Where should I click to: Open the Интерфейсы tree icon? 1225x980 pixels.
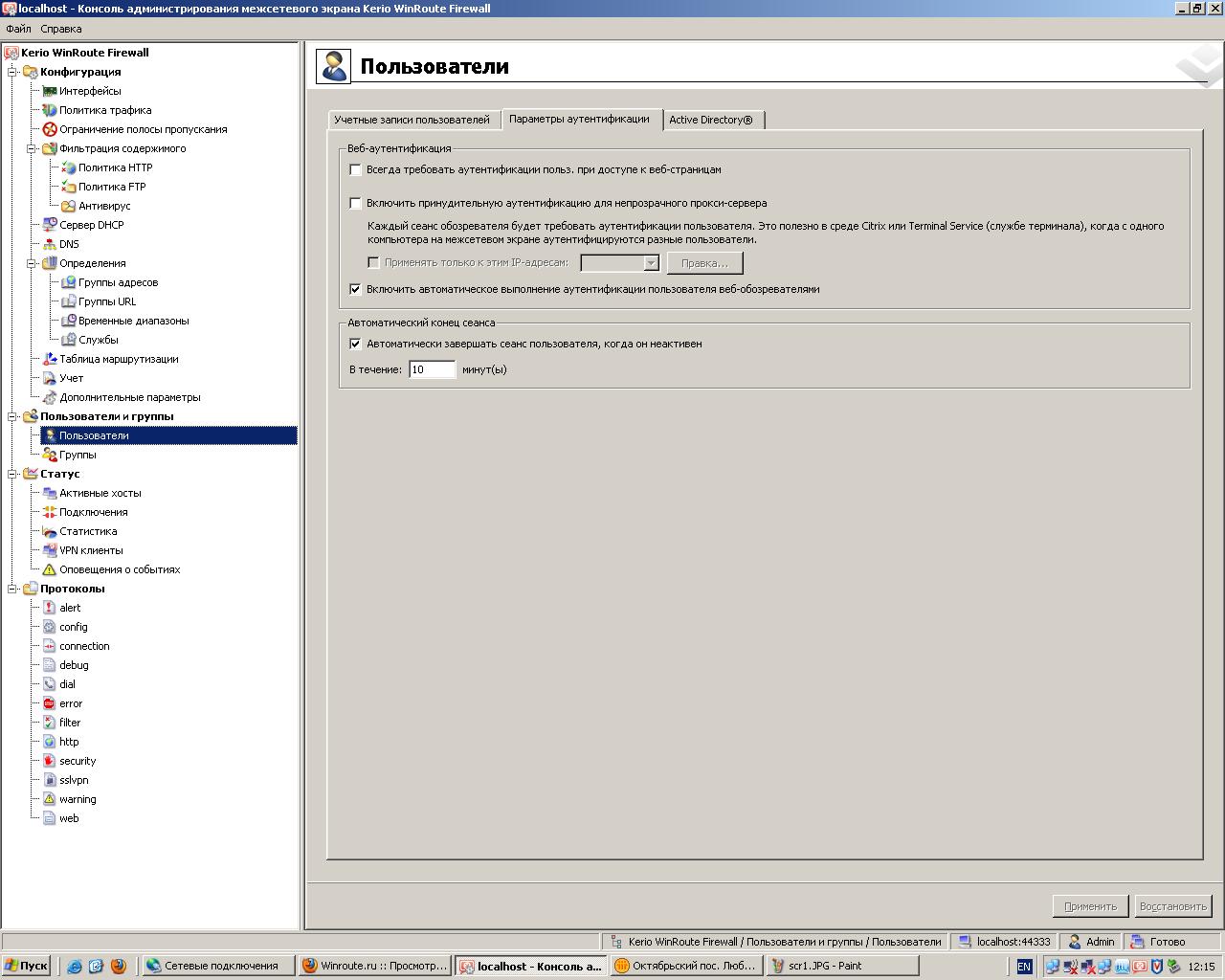click(50, 91)
